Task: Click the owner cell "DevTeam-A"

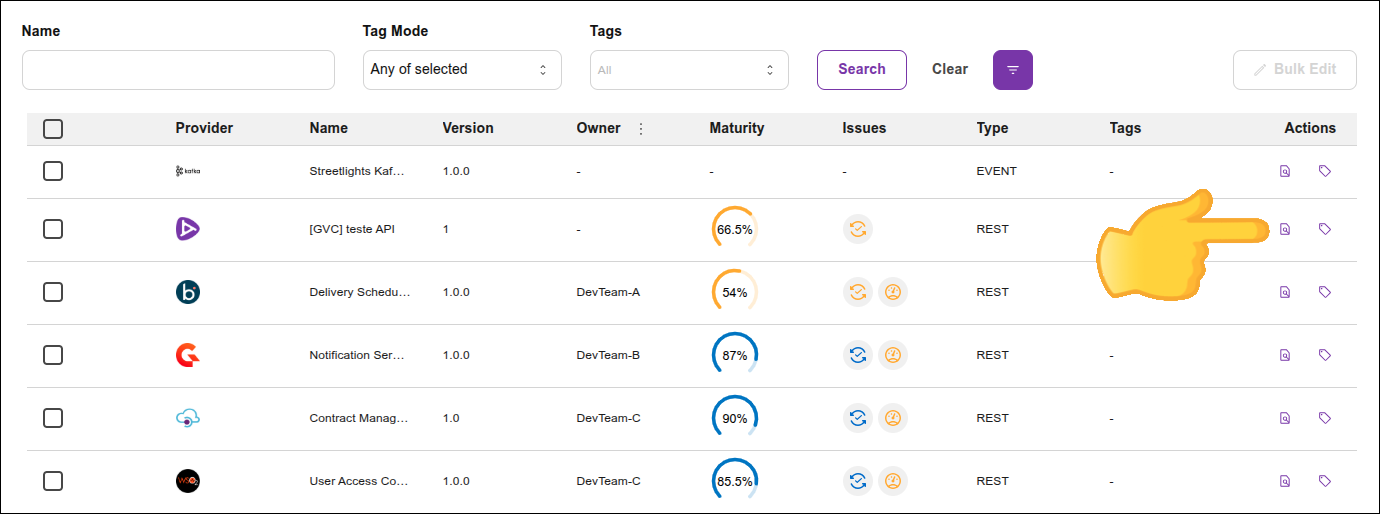Action: (608, 292)
